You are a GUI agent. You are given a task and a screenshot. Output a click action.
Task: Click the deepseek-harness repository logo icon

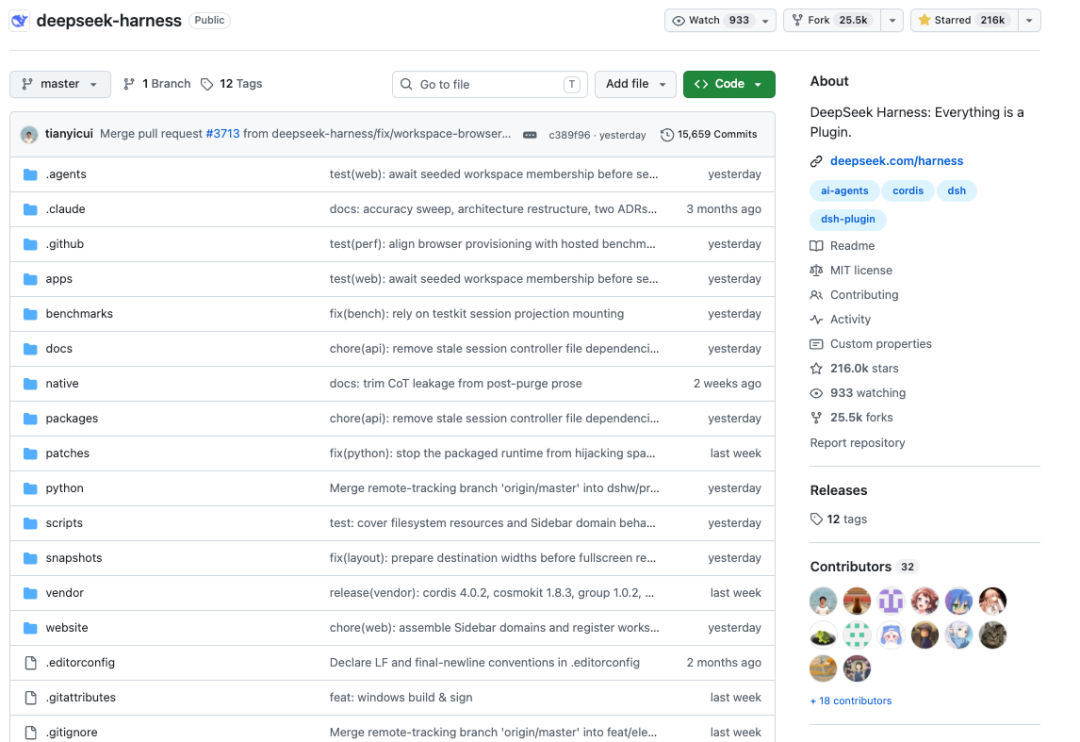[19, 21]
